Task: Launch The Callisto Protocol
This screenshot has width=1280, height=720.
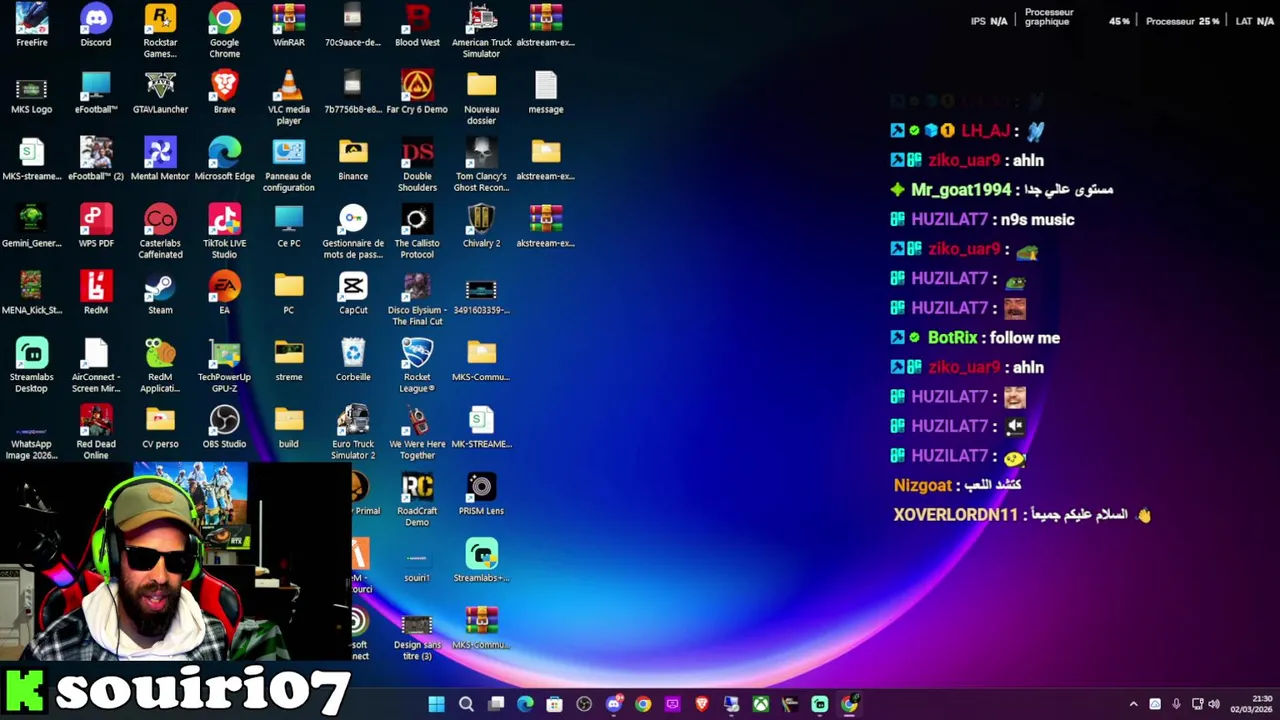Action: click(417, 232)
